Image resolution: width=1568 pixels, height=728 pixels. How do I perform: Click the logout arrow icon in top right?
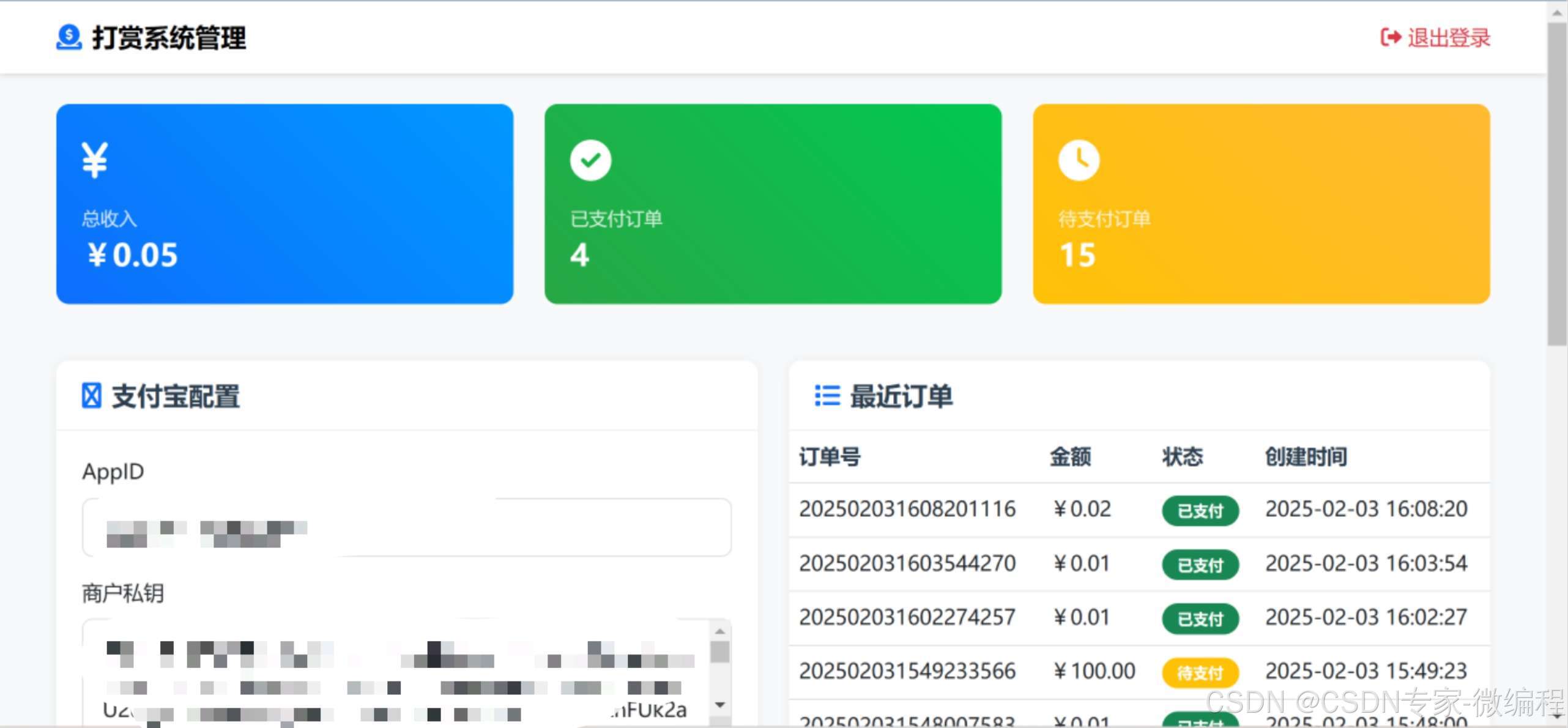pyautogui.click(x=1390, y=37)
